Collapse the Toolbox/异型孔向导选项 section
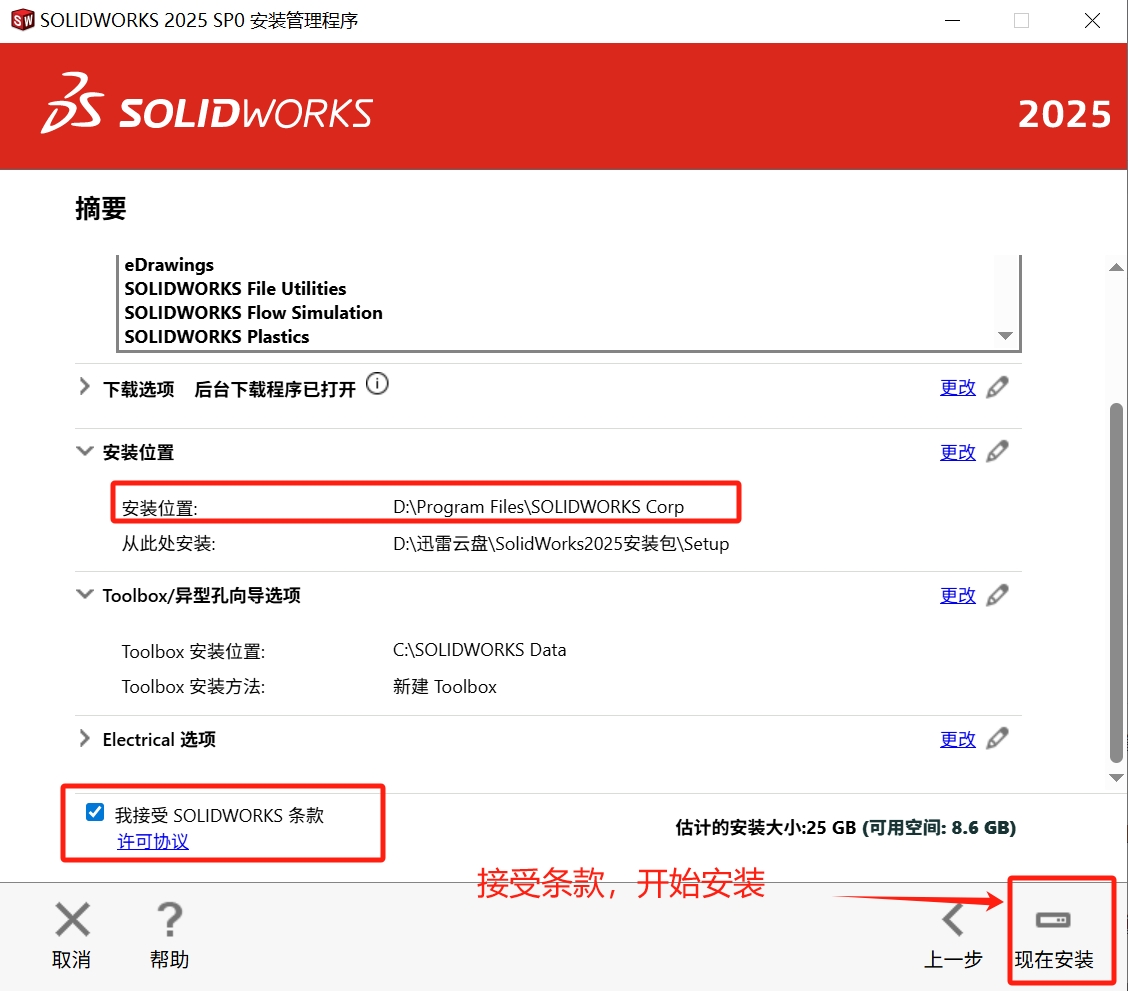The width and height of the screenshot is (1128, 991). pyautogui.click(x=84, y=595)
